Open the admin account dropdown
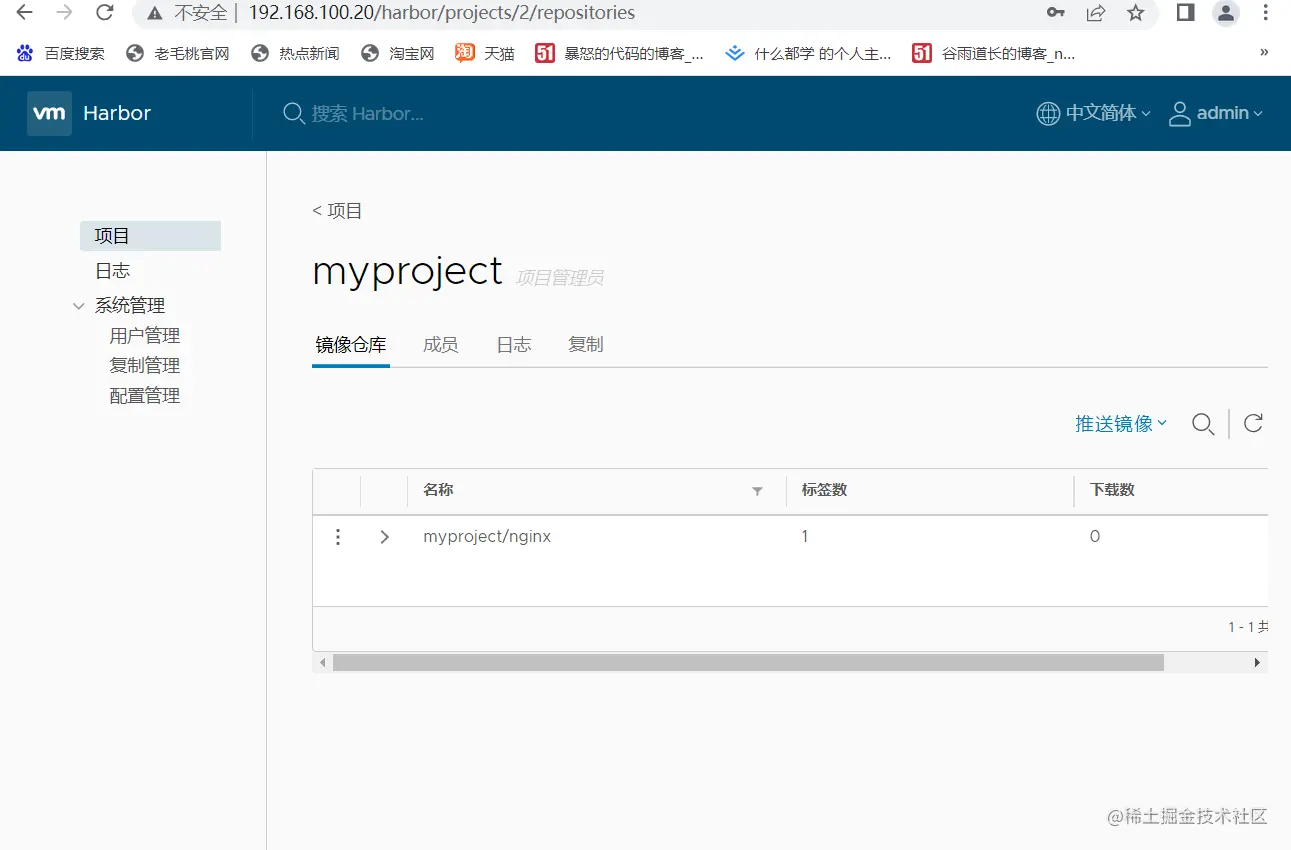 click(1229, 114)
